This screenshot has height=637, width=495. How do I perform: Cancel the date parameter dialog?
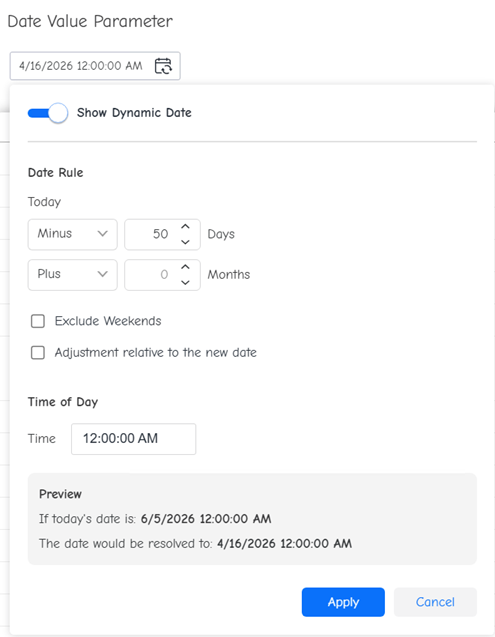click(435, 602)
